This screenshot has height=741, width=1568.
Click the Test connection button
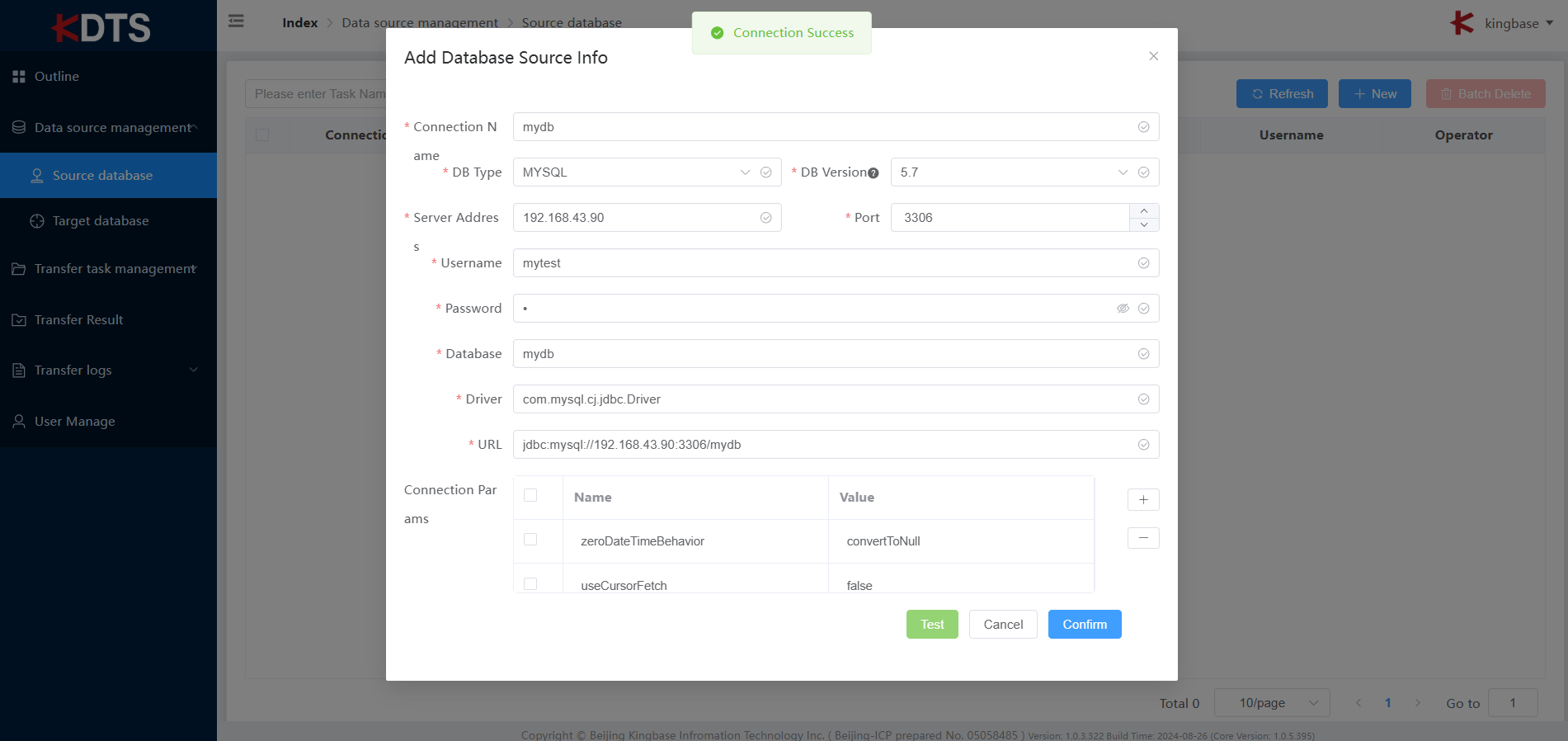coord(932,625)
